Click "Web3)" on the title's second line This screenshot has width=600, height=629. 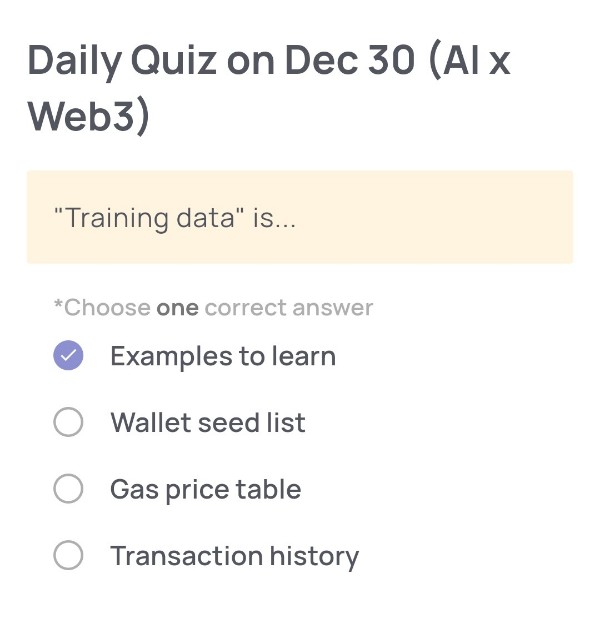(x=88, y=116)
